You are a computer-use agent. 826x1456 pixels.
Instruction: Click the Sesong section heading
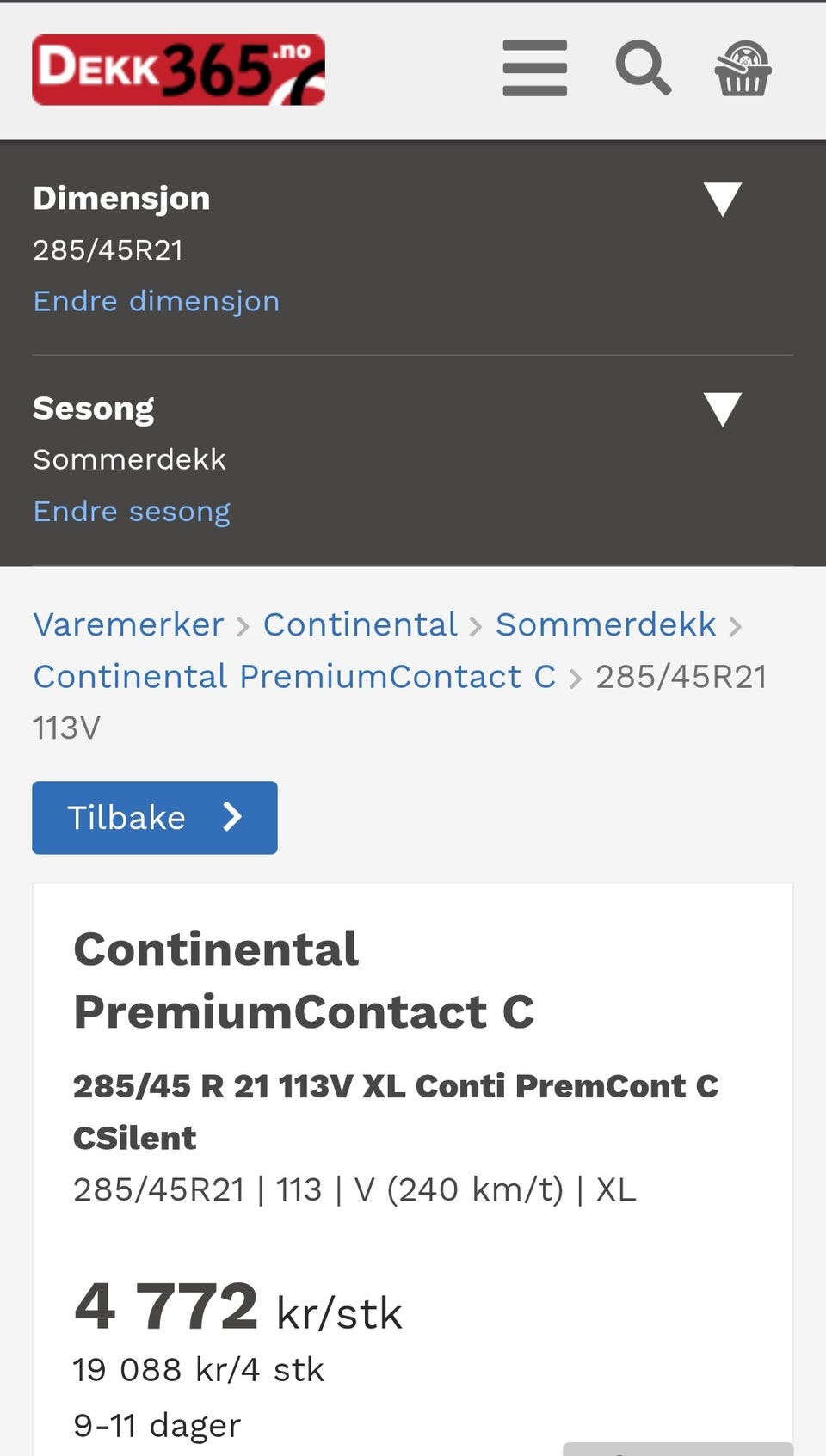pyautogui.click(x=94, y=409)
